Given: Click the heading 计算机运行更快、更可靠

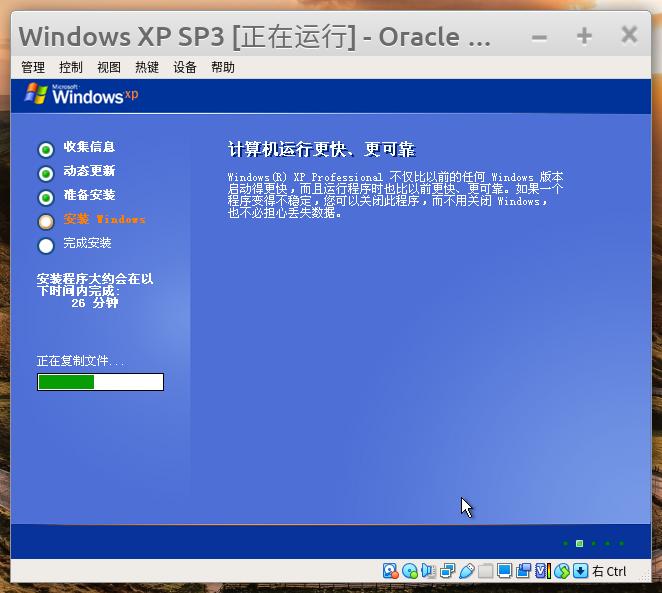Looking at the screenshot, I should pyautogui.click(x=322, y=149).
